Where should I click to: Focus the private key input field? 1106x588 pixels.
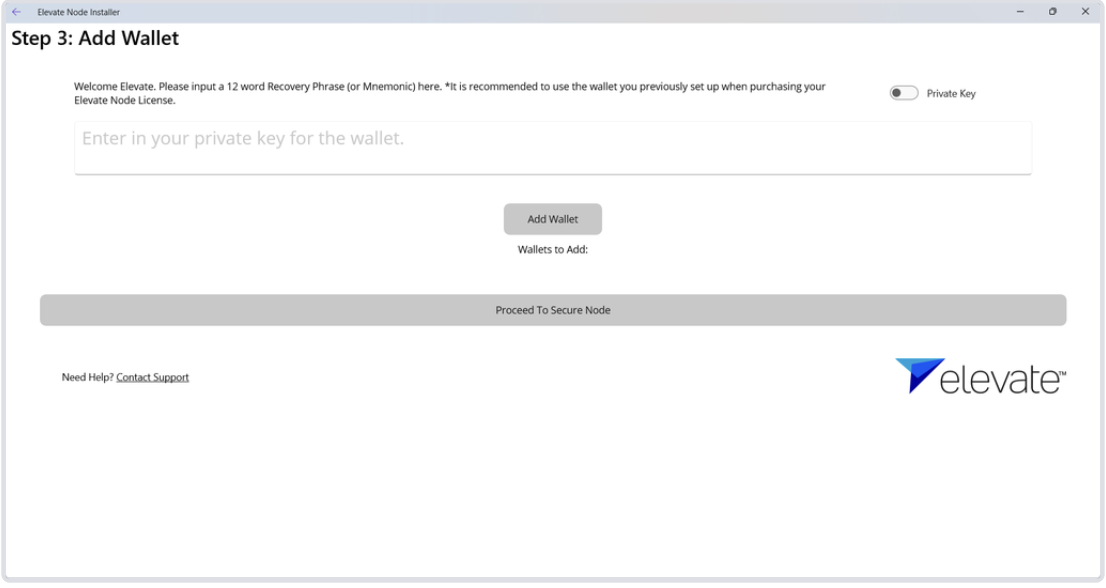click(553, 147)
